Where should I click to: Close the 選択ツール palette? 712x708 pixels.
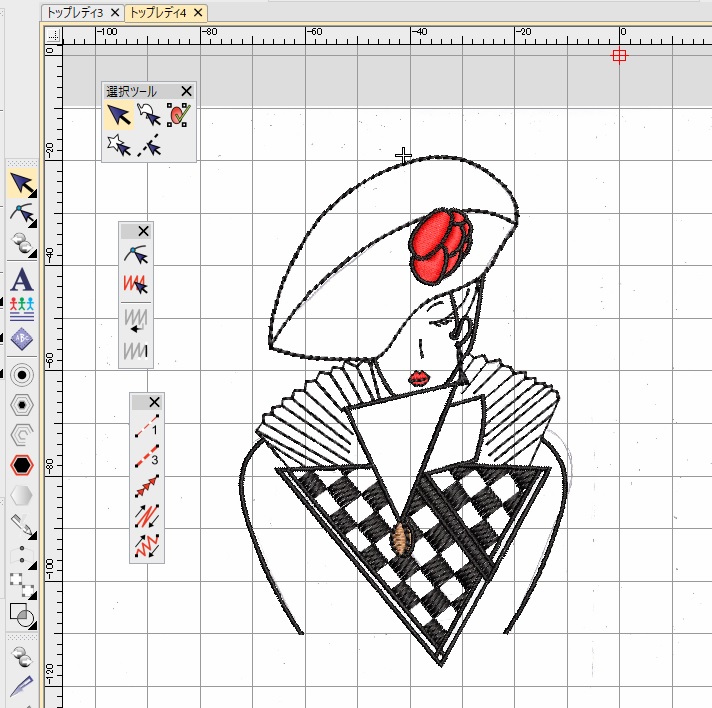pyautogui.click(x=186, y=91)
